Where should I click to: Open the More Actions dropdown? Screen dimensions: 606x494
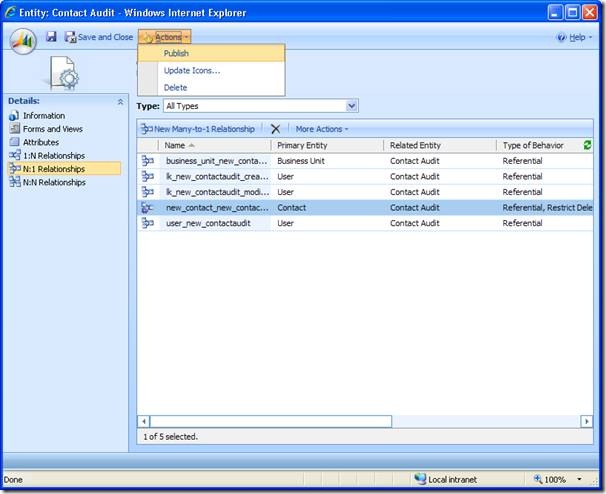322,129
